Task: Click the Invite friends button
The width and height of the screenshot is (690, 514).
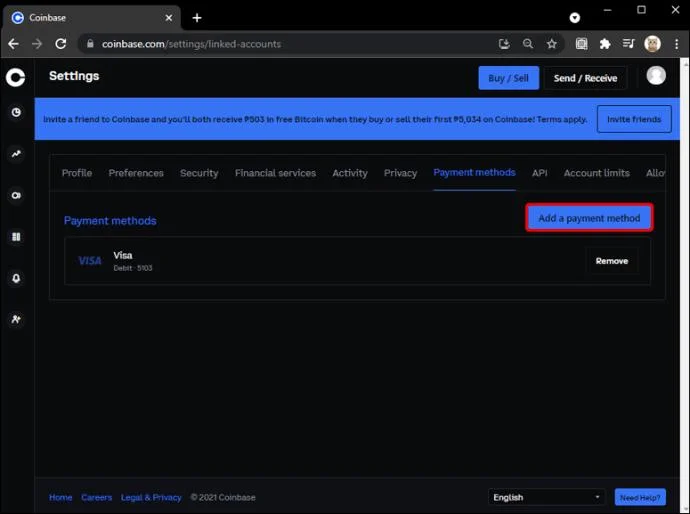Action: click(x=634, y=119)
